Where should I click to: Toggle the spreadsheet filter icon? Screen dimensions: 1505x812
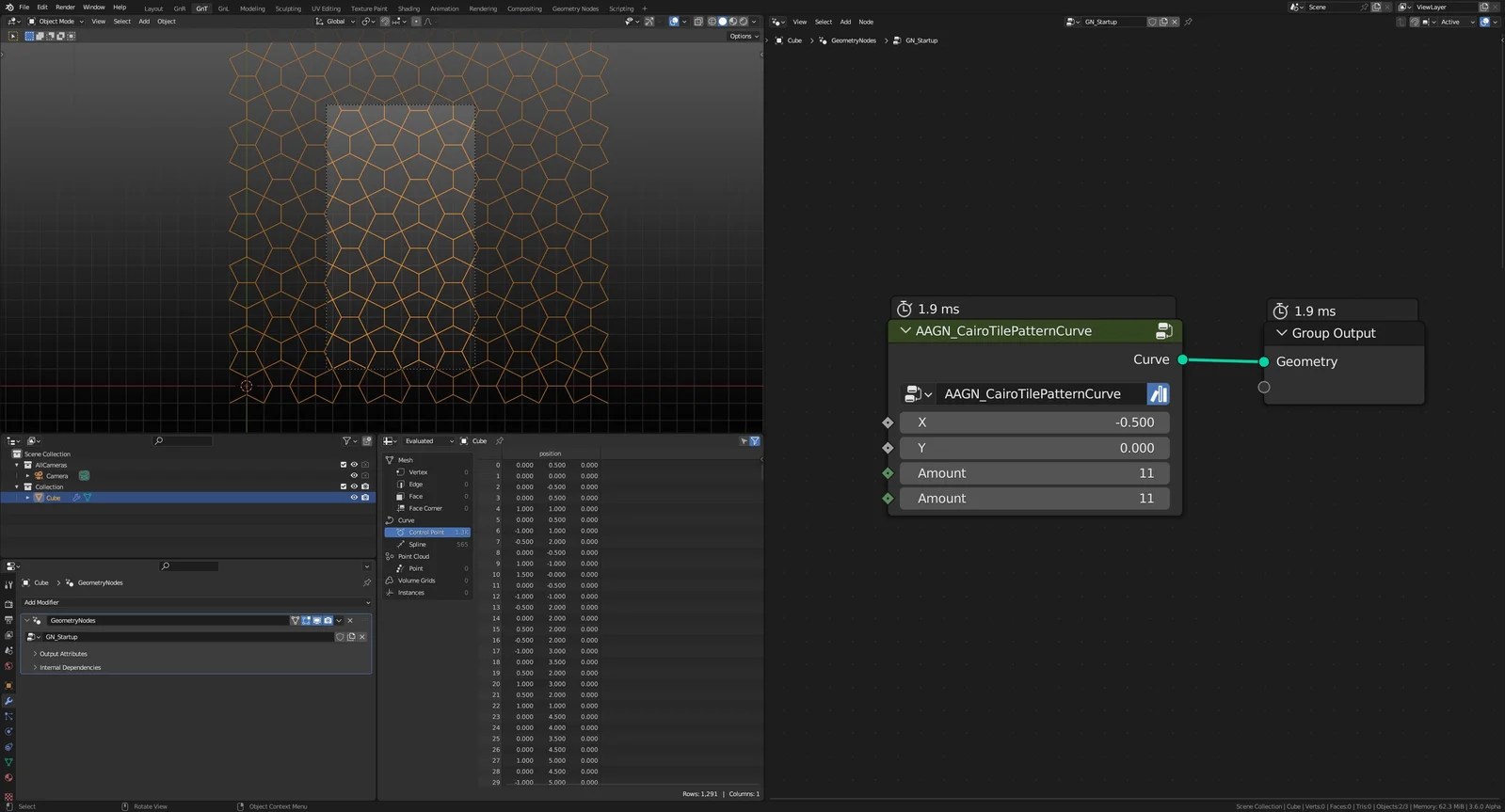tap(754, 441)
